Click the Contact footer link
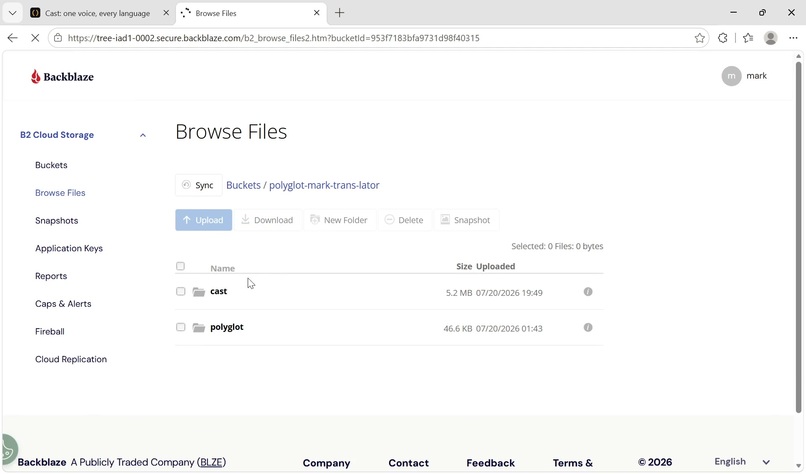This screenshot has width=806, height=474. 409,463
